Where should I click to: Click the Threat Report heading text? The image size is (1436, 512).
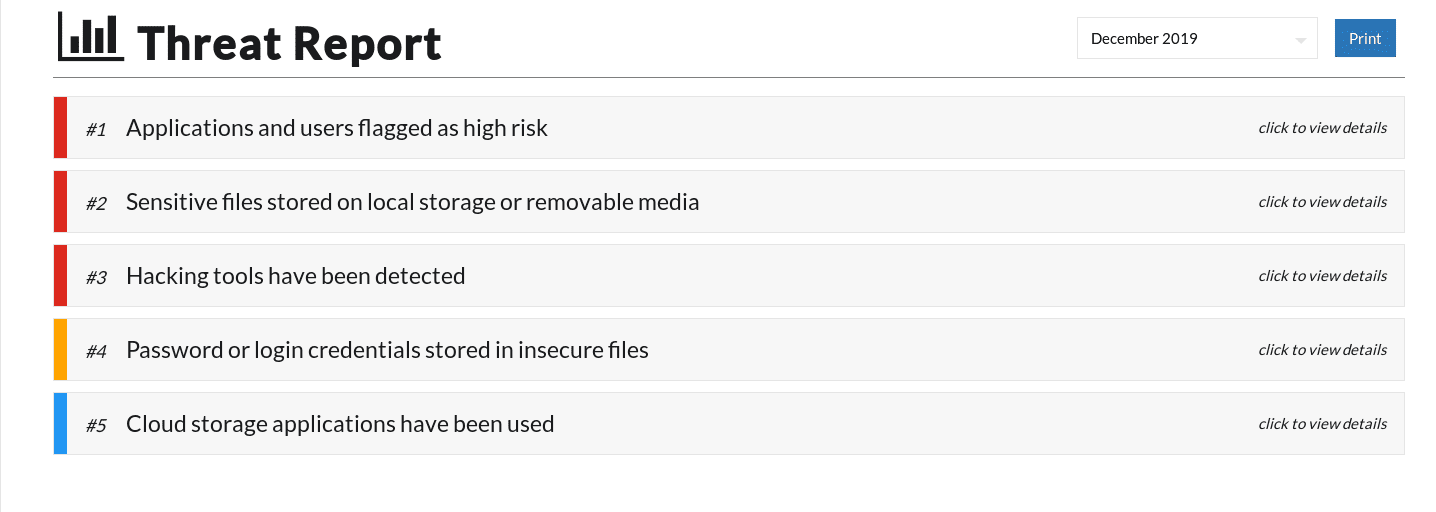[289, 43]
